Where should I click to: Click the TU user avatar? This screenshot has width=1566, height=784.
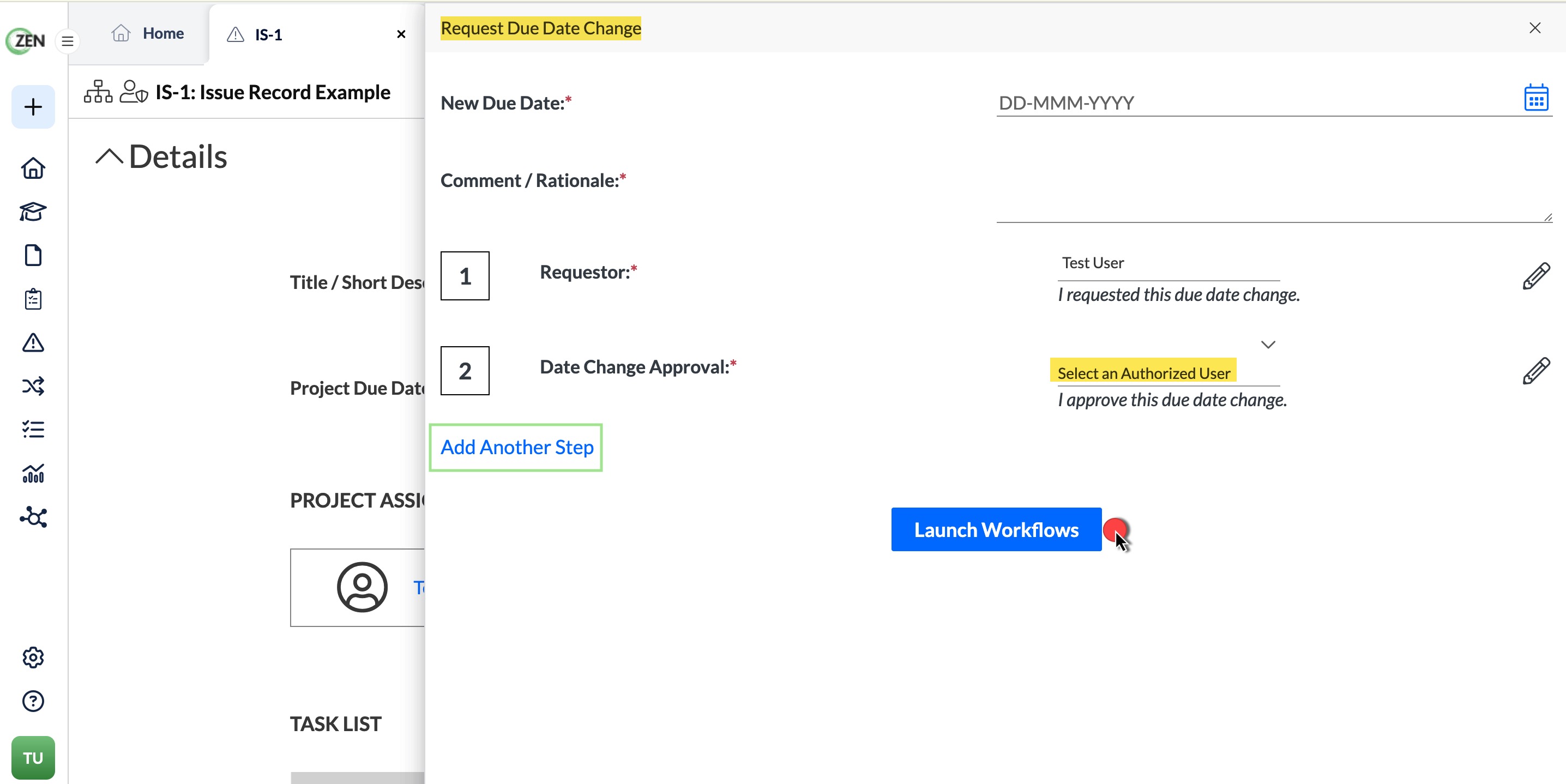click(x=33, y=758)
